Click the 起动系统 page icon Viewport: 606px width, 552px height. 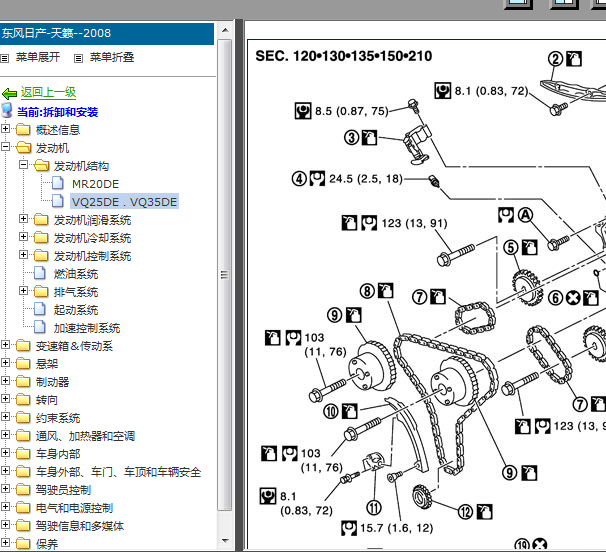(40, 308)
